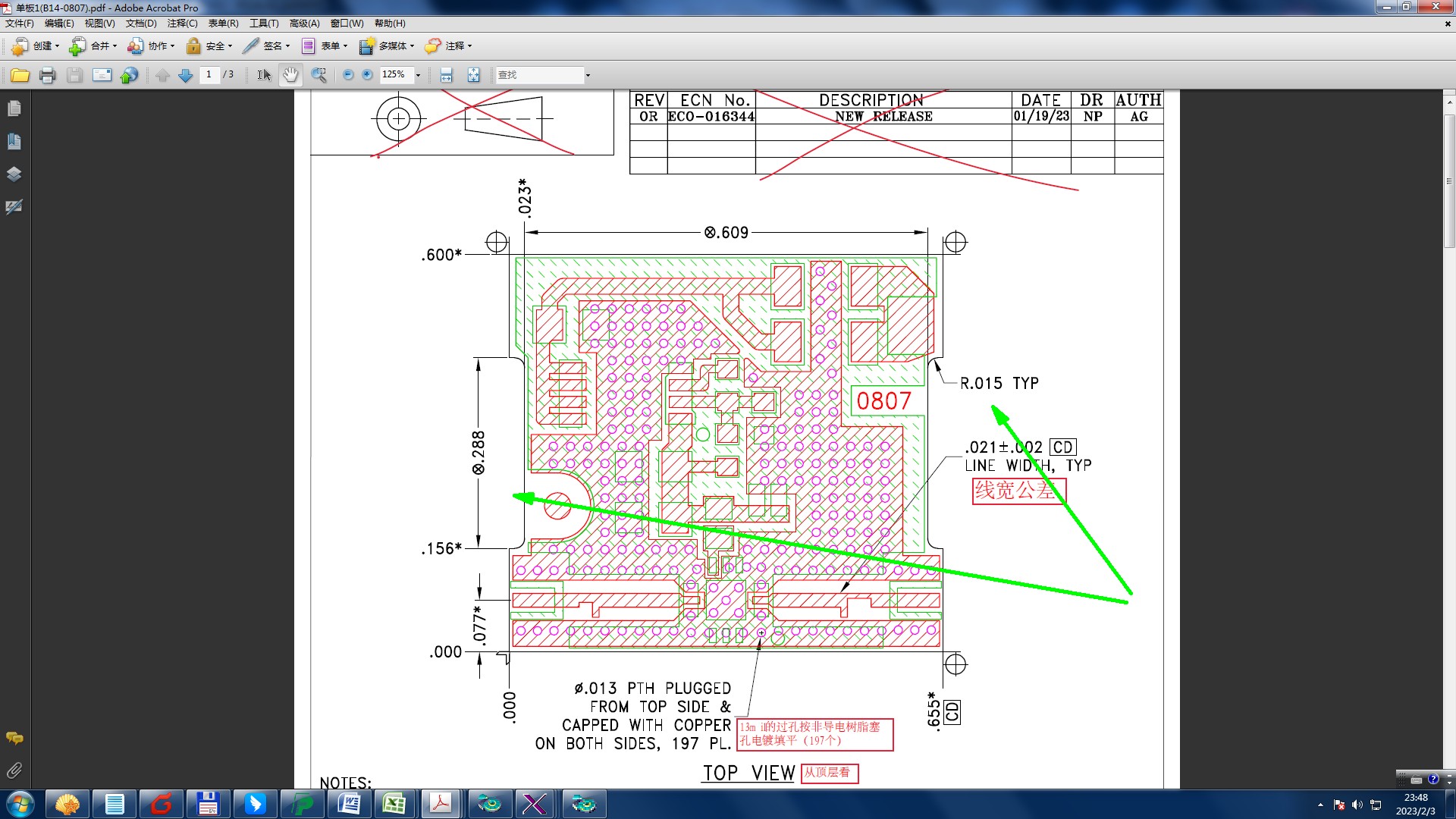The width and height of the screenshot is (1456, 819).
Task: Fit one full page with the fit-page icon
Action: pyautogui.click(x=473, y=75)
